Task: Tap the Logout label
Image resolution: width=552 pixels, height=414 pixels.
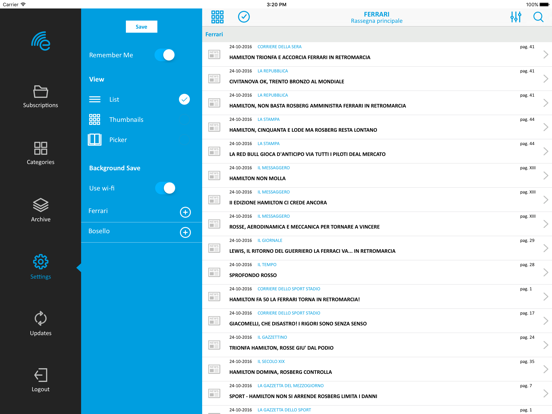Action: tap(40, 389)
